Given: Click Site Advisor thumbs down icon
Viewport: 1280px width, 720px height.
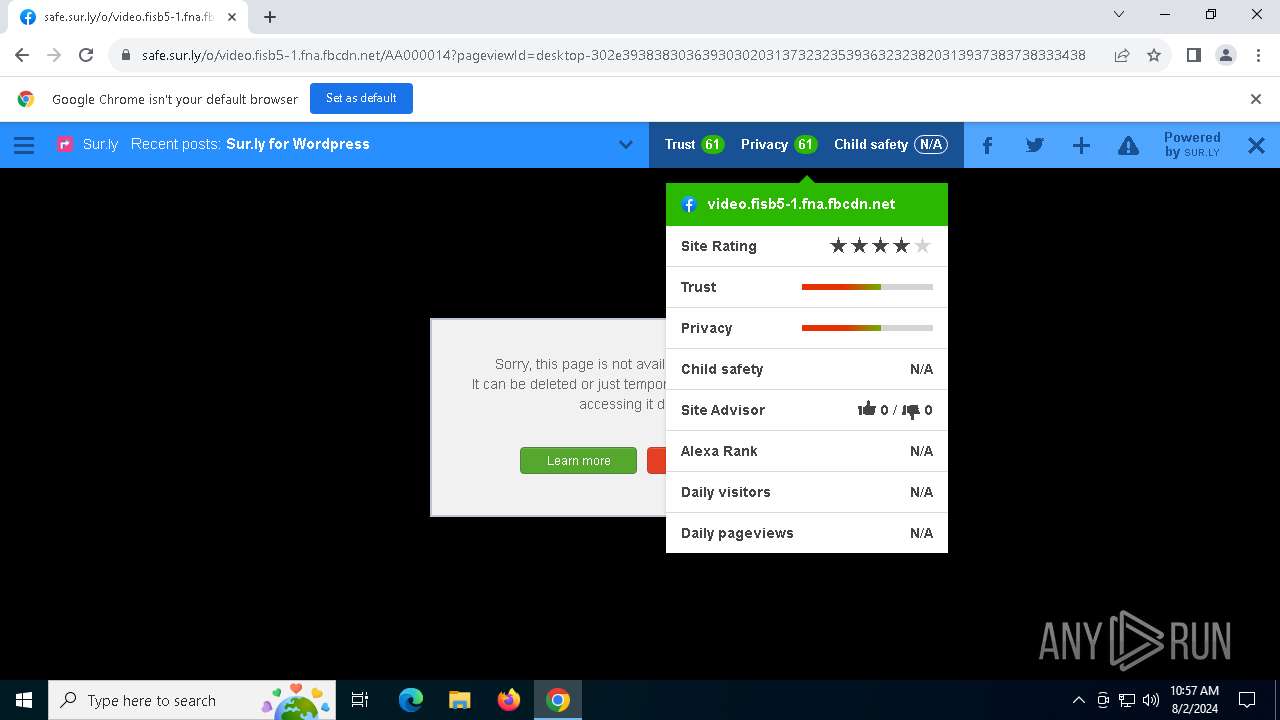Looking at the screenshot, I should (x=910, y=410).
